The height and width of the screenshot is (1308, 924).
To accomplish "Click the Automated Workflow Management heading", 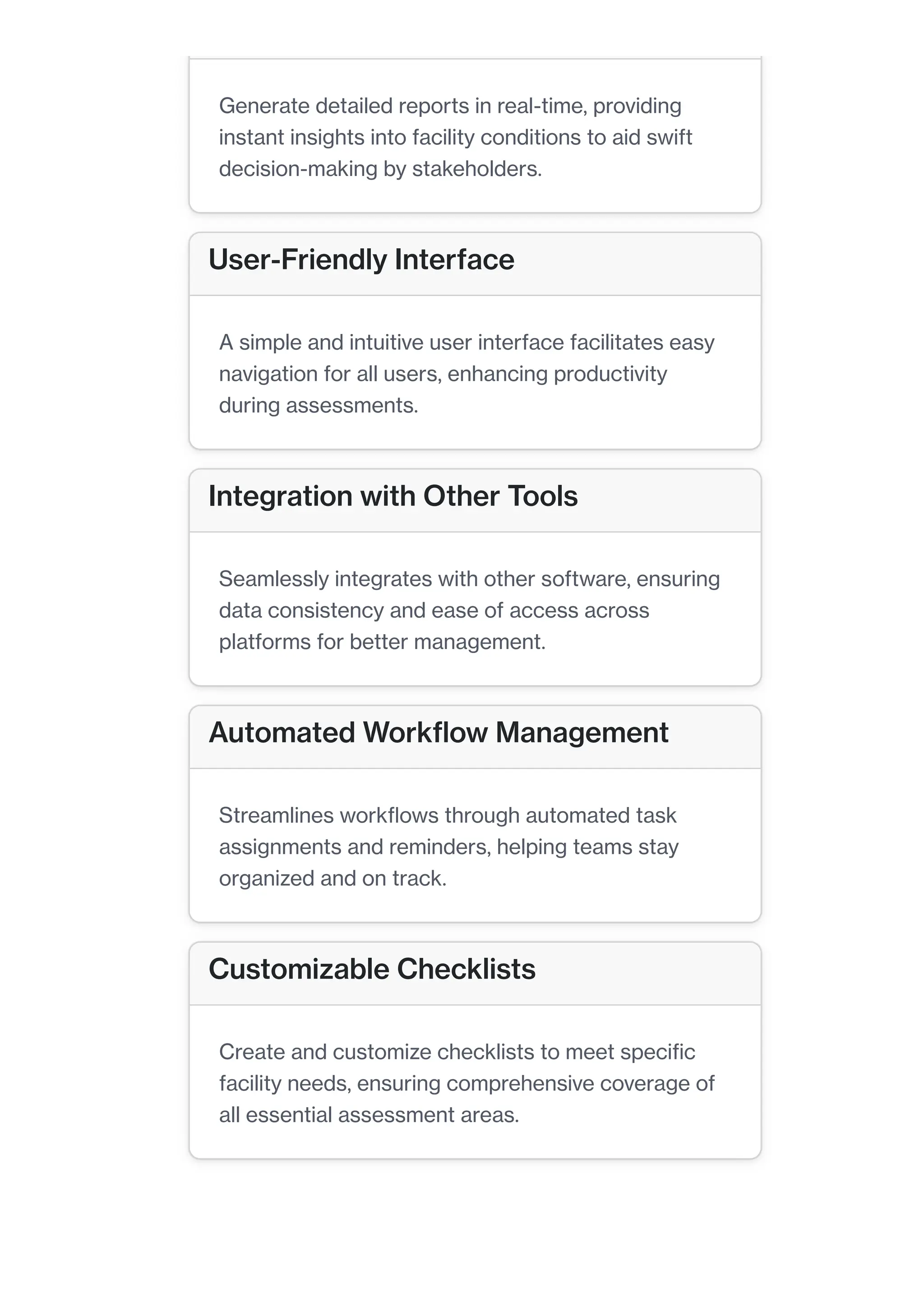I will [439, 733].
